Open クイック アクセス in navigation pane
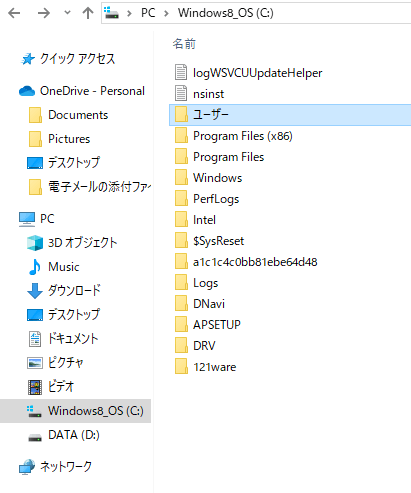The height and width of the screenshot is (493, 411). (x=78, y=59)
